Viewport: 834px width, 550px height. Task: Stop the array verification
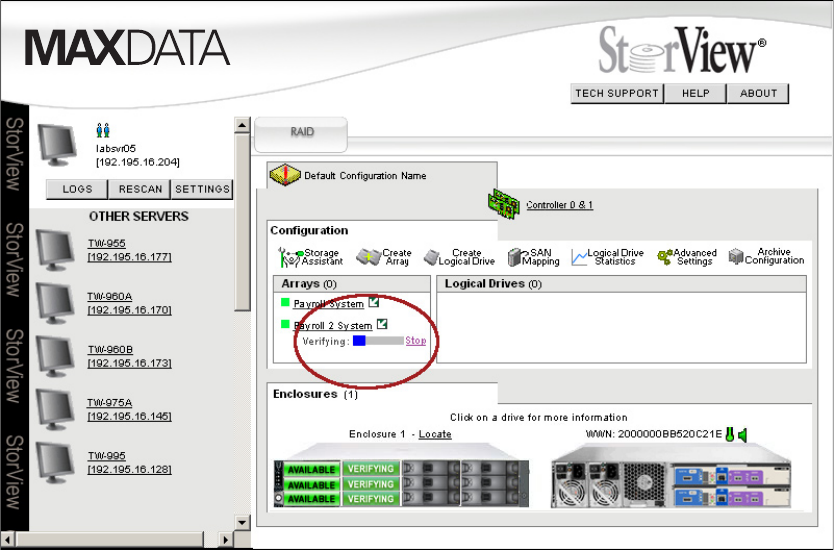click(415, 340)
